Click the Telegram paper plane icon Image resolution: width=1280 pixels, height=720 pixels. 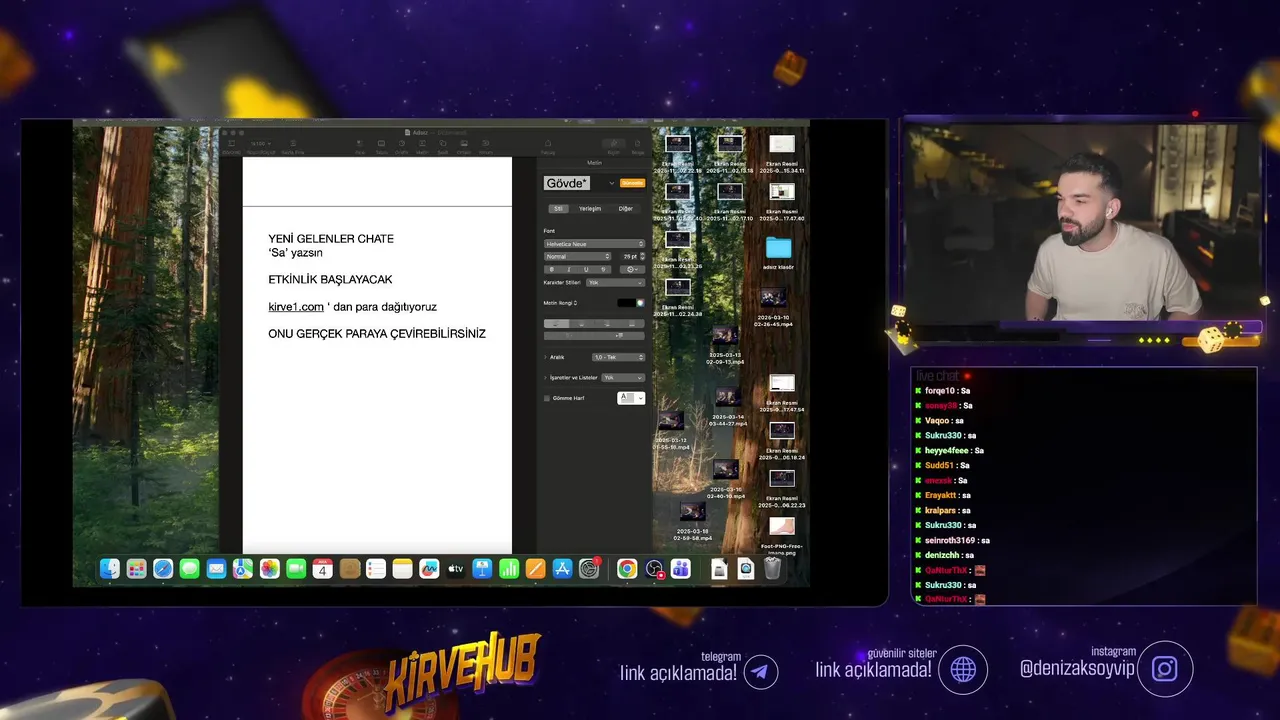pos(760,671)
